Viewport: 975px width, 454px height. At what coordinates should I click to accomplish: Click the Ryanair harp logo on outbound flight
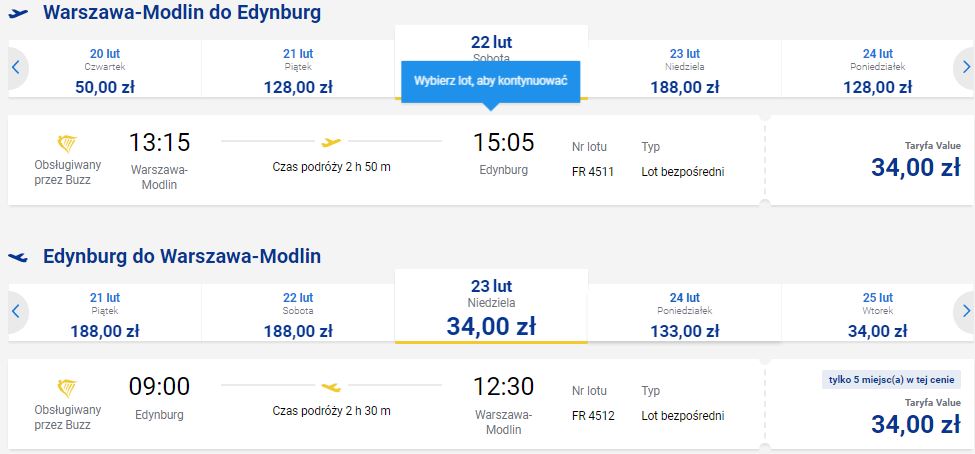(67, 144)
